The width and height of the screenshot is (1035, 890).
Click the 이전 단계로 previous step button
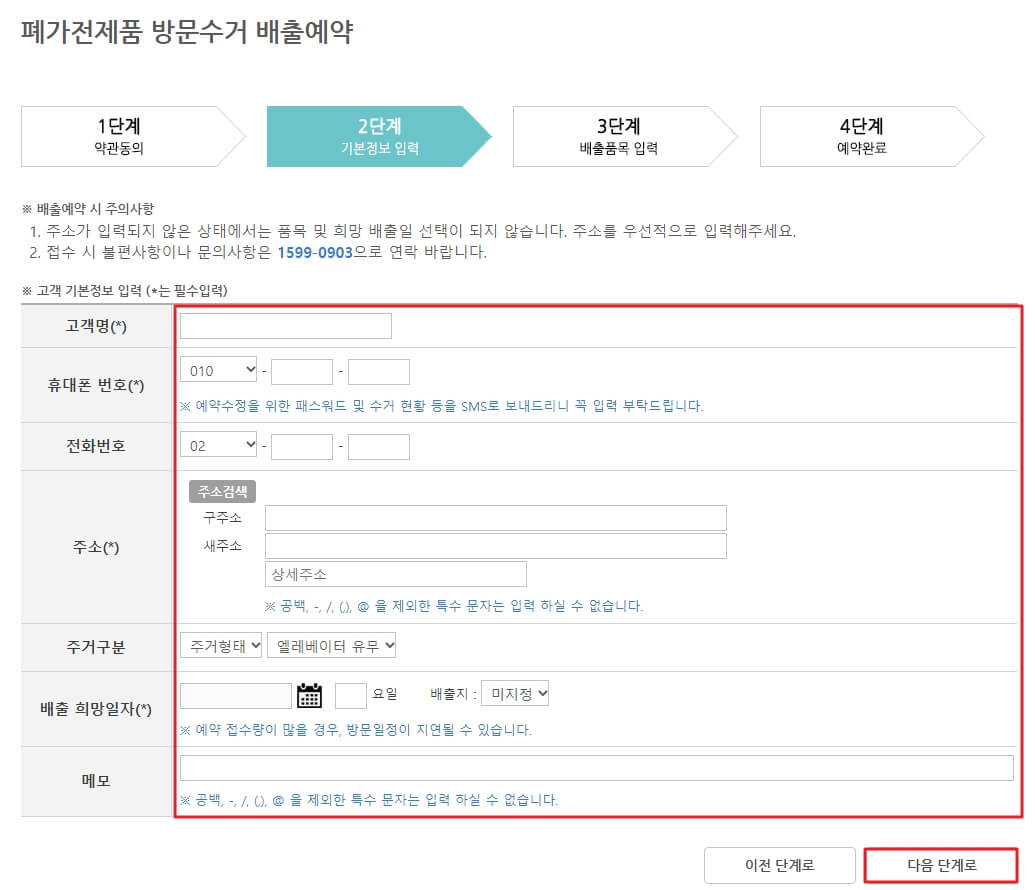click(x=780, y=866)
